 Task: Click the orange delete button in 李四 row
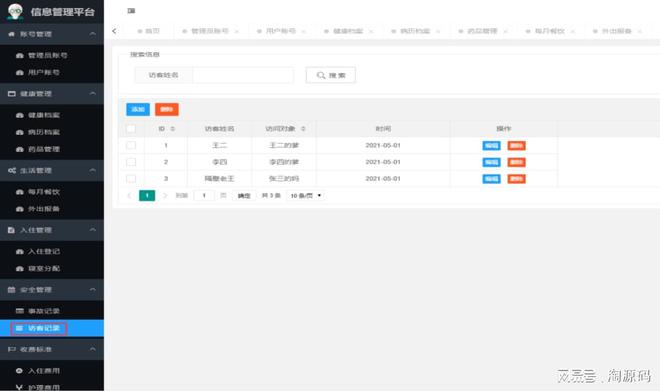point(516,162)
